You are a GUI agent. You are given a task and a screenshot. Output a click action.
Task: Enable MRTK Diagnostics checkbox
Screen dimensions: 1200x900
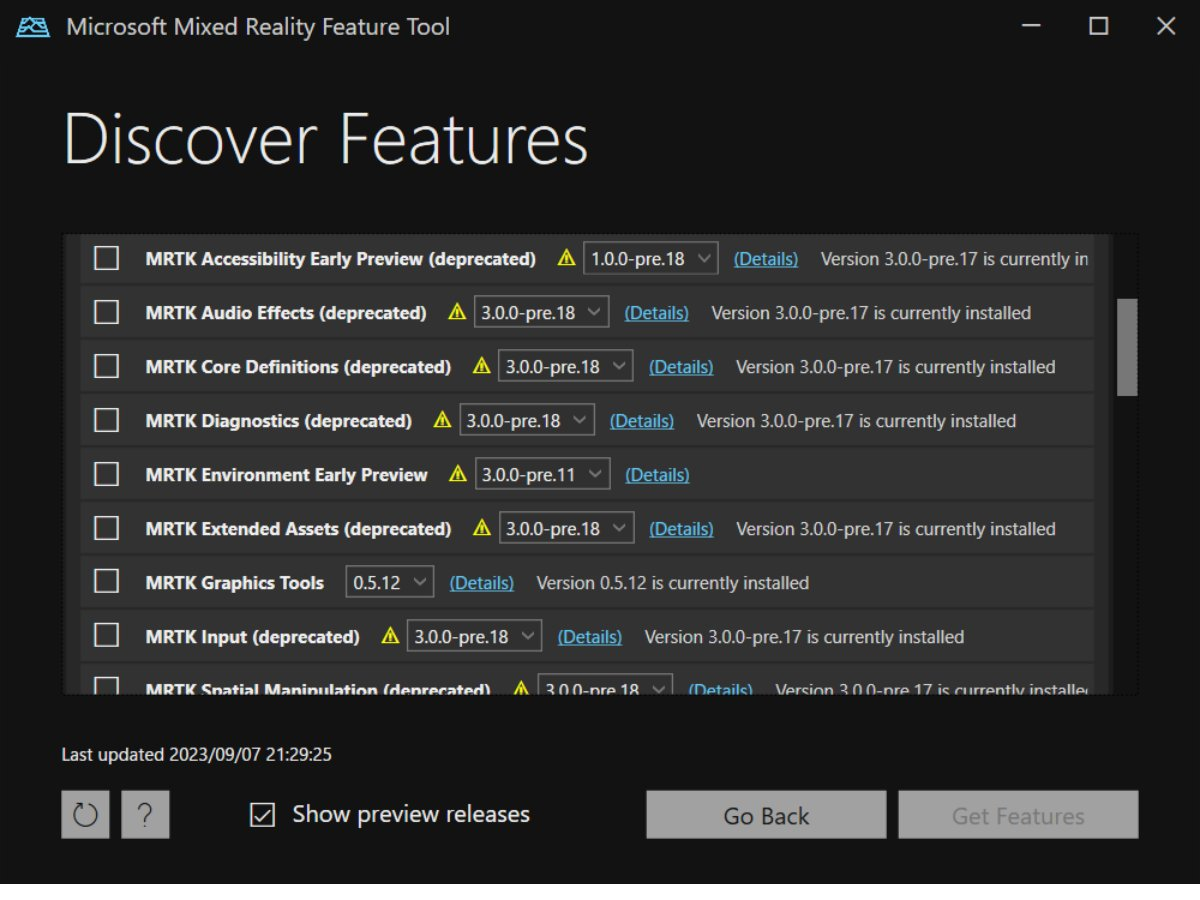(x=106, y=420)
